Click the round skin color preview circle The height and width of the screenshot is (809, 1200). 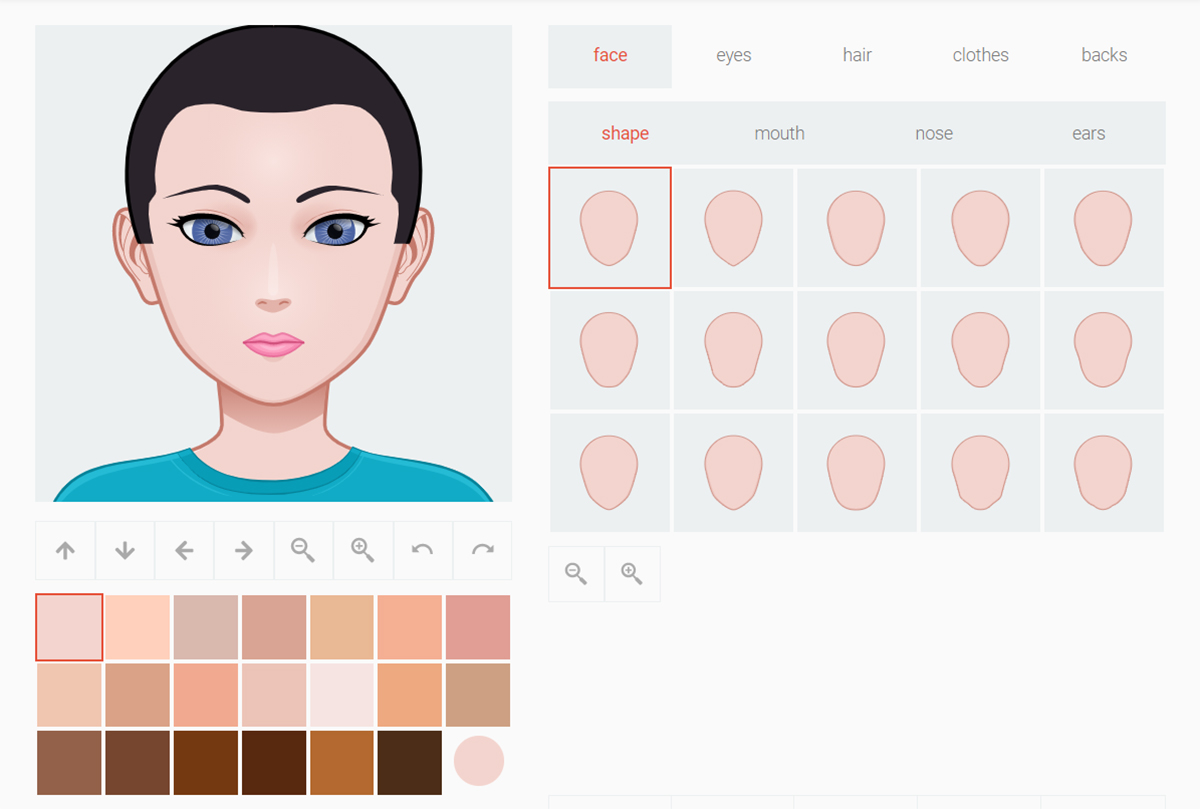pos(478,761)
